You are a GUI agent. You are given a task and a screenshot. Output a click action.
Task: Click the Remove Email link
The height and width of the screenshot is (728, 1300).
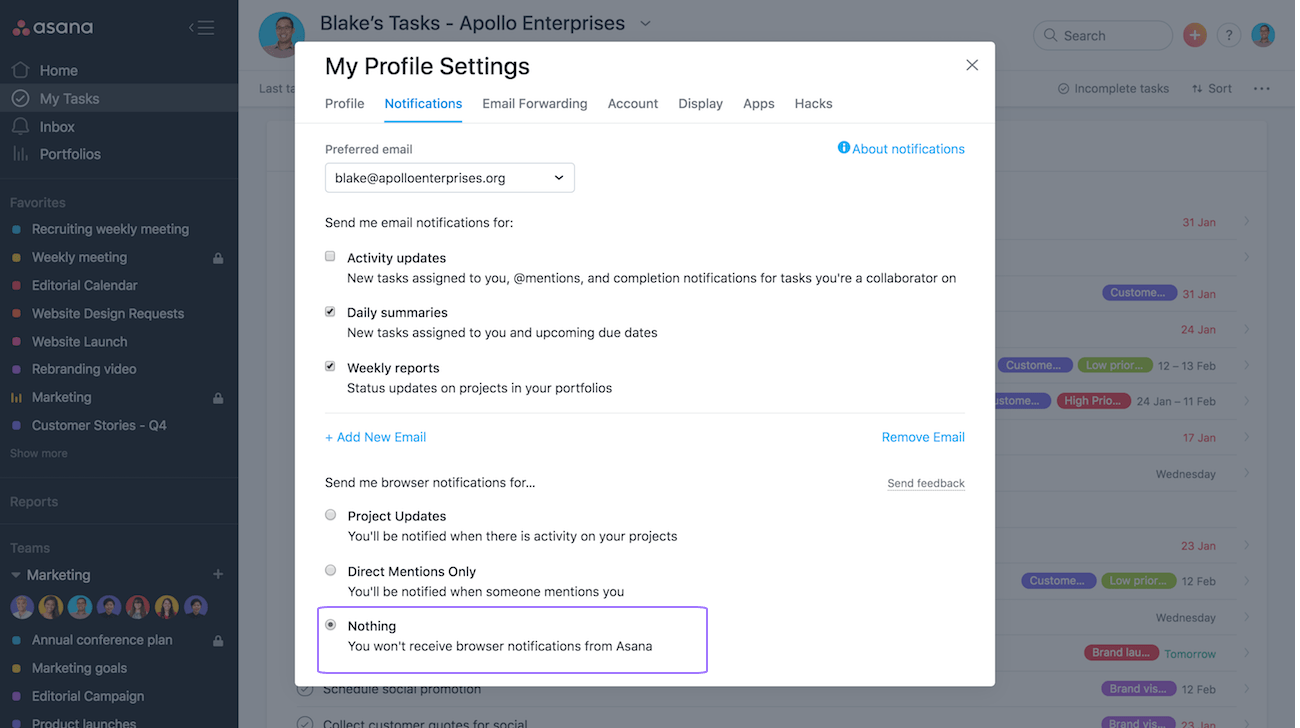[923, 437]
